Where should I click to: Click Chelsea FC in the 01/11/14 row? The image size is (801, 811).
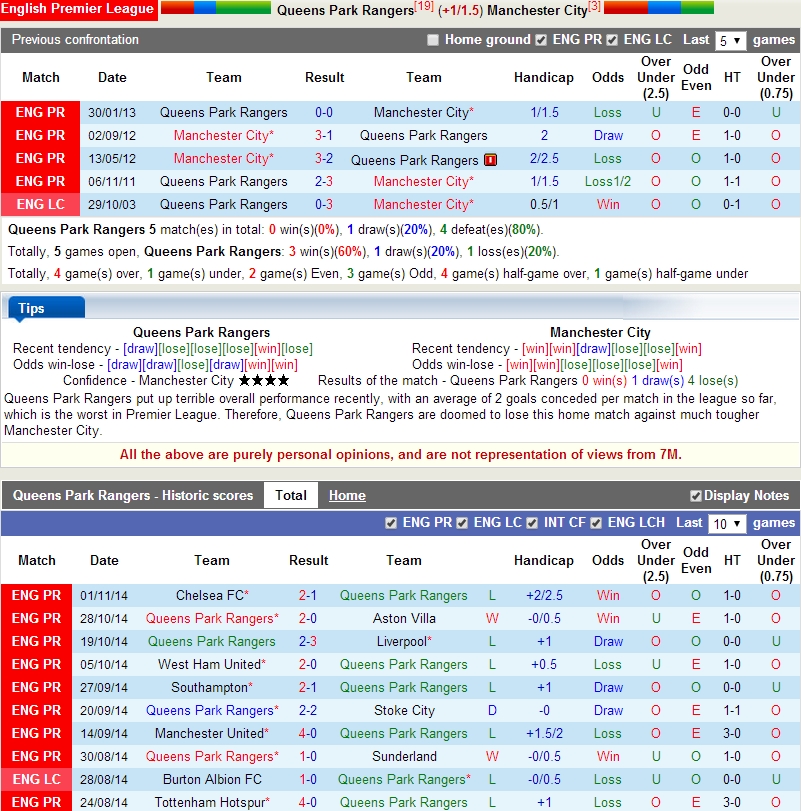point(209,595)
